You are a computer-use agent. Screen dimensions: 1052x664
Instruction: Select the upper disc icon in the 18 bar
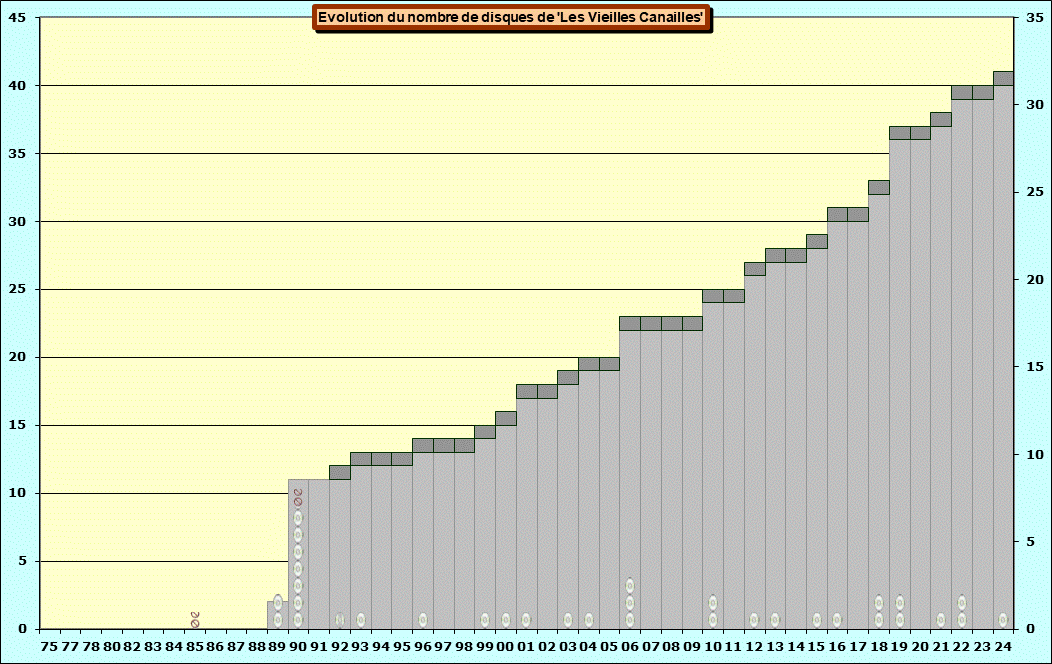click(x=879, y=602)
